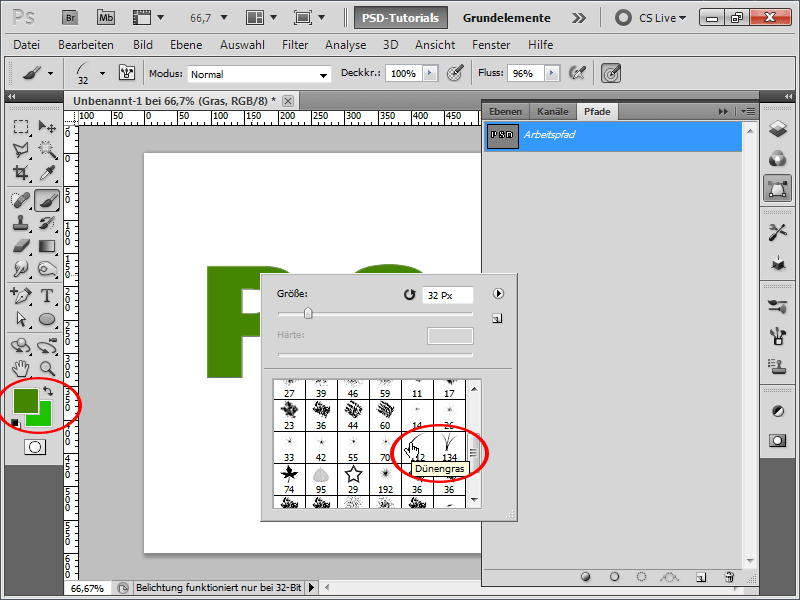Enable airbrush mode button

[x=577, y=73]
